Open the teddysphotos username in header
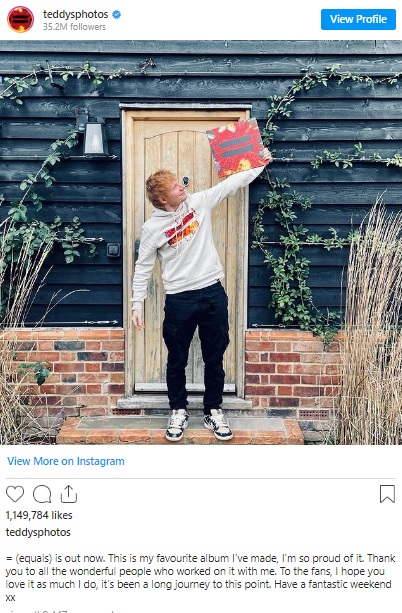 [75, 14]
